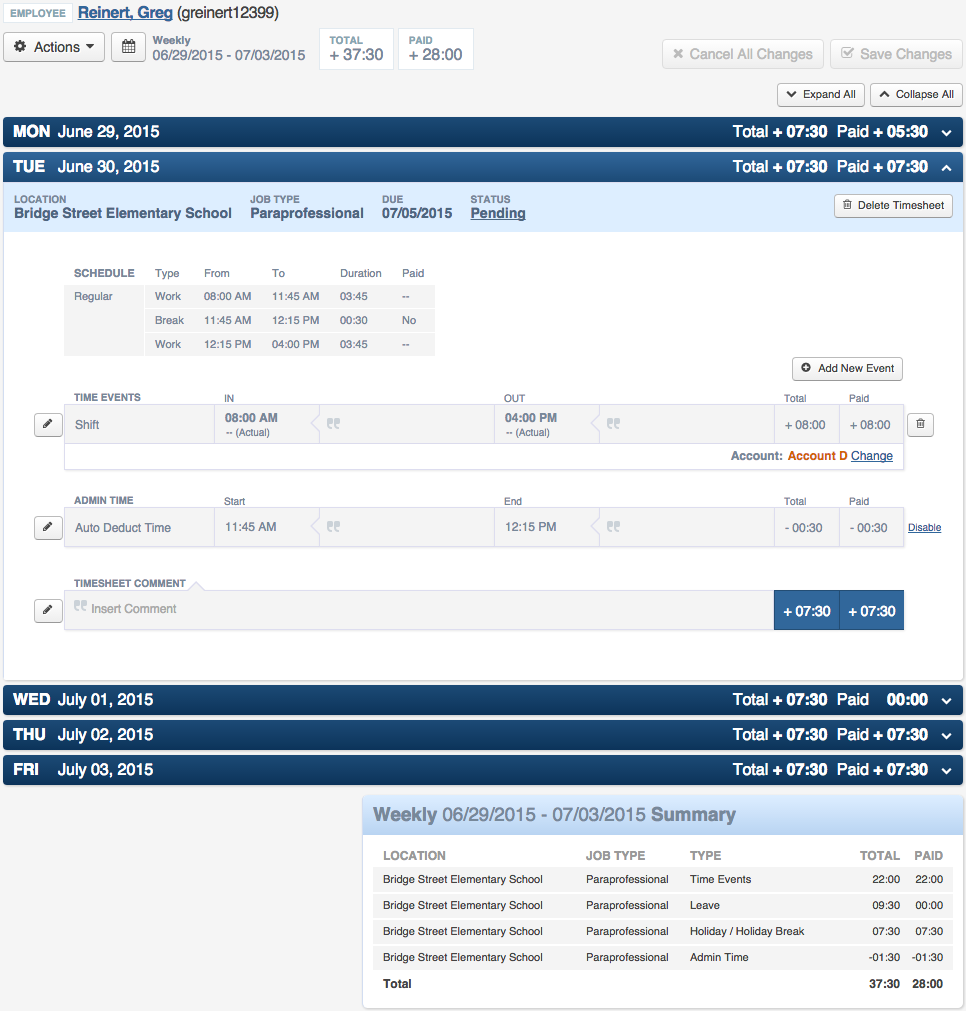Open the calendar date picker icon

pos(128,47)
